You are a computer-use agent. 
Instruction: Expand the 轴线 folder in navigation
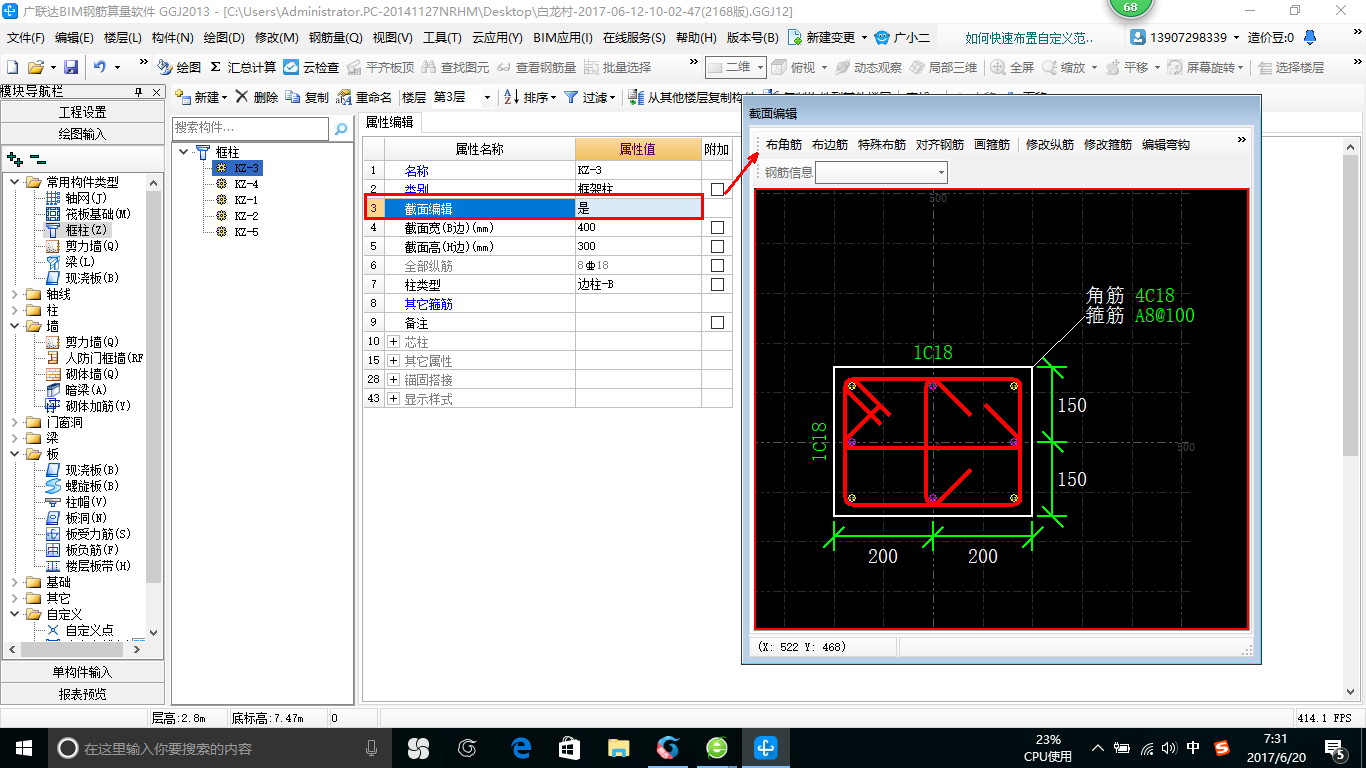[14, 294]
